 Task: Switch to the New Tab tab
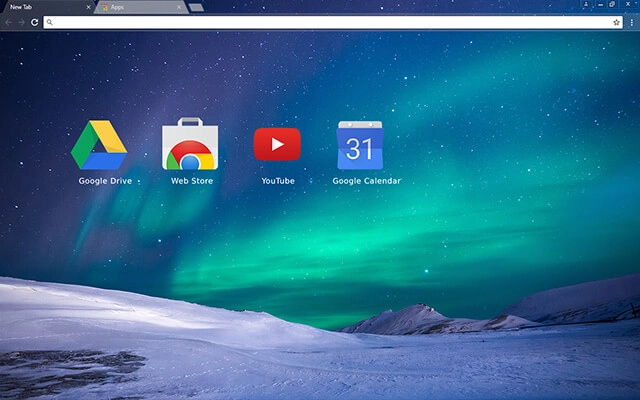point(46,7)
